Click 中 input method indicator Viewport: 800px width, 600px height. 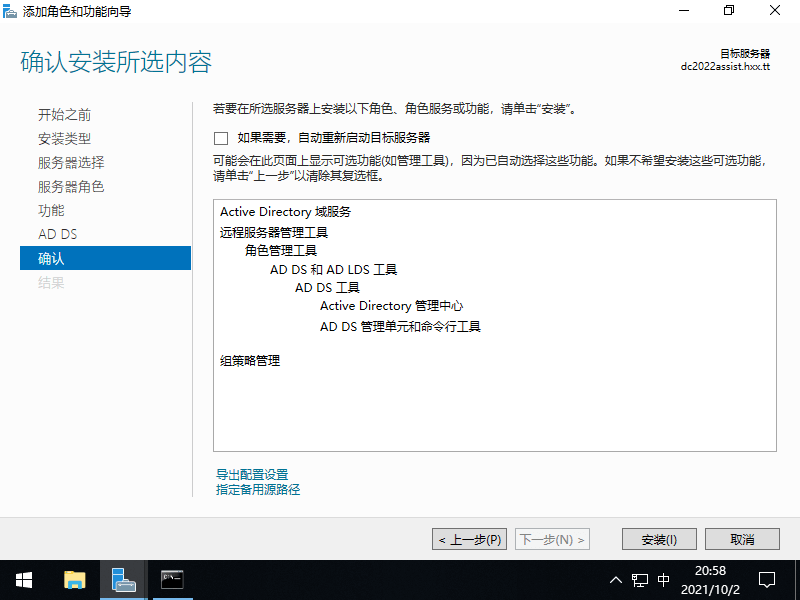664,580
